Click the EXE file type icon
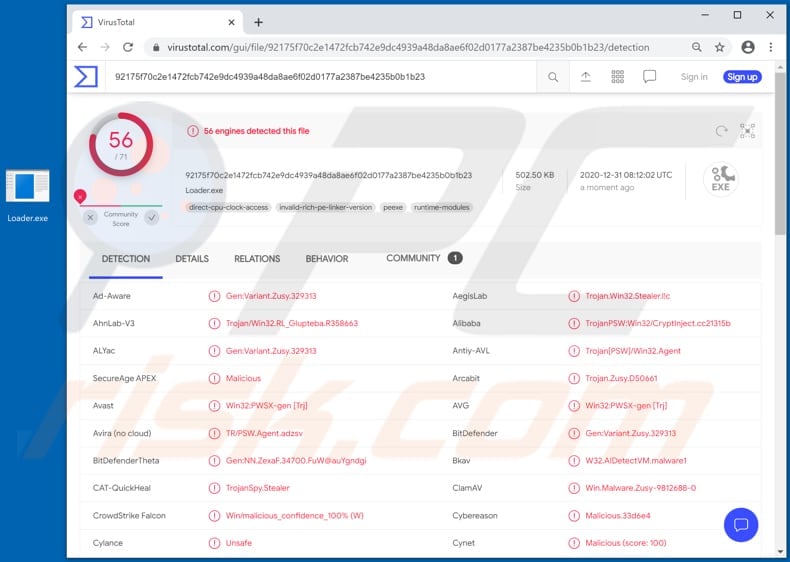 [720, 179]
